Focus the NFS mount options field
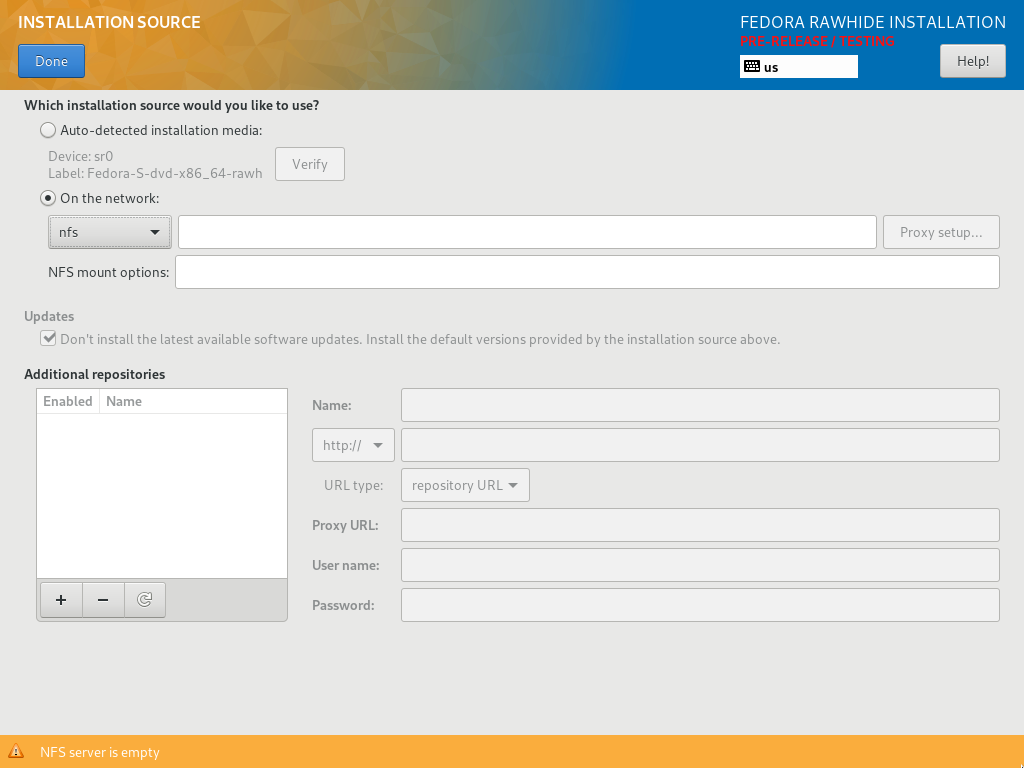 click(x=587, y=272)
